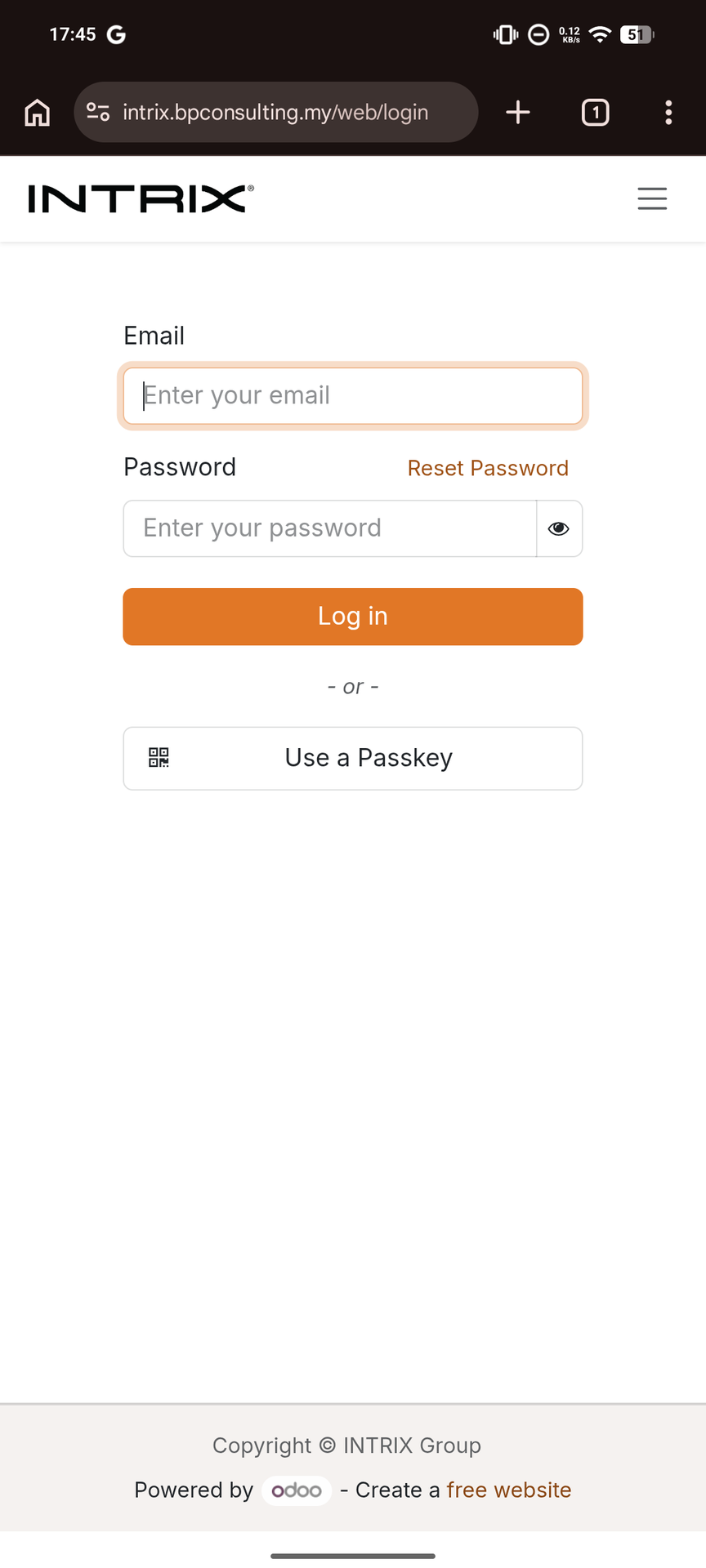Follow the free website link
The image size is (706, 1568).
click(x=508, y=1490)
